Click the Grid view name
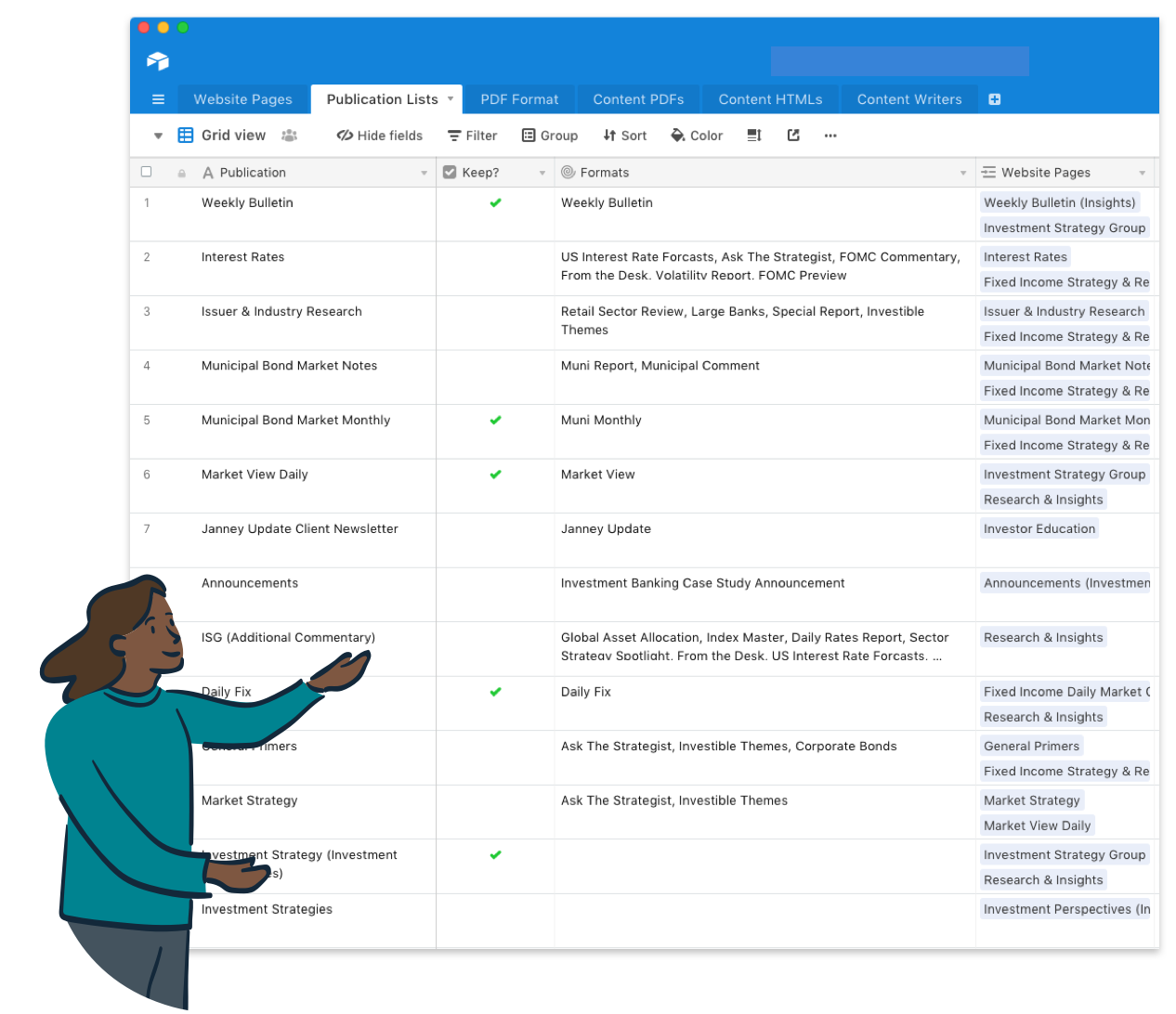1176x1014 pixels. click(233, 136)
